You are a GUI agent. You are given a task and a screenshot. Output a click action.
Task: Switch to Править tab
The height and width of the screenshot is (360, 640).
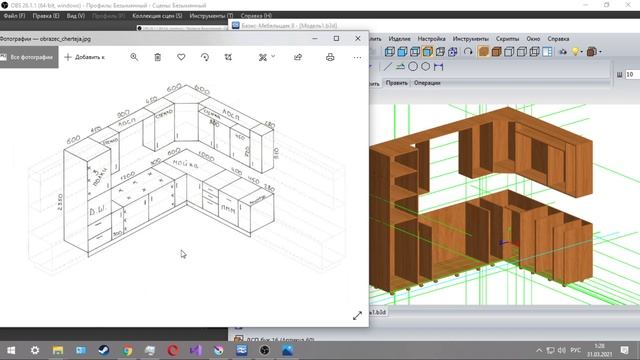(x=397, y=83)
